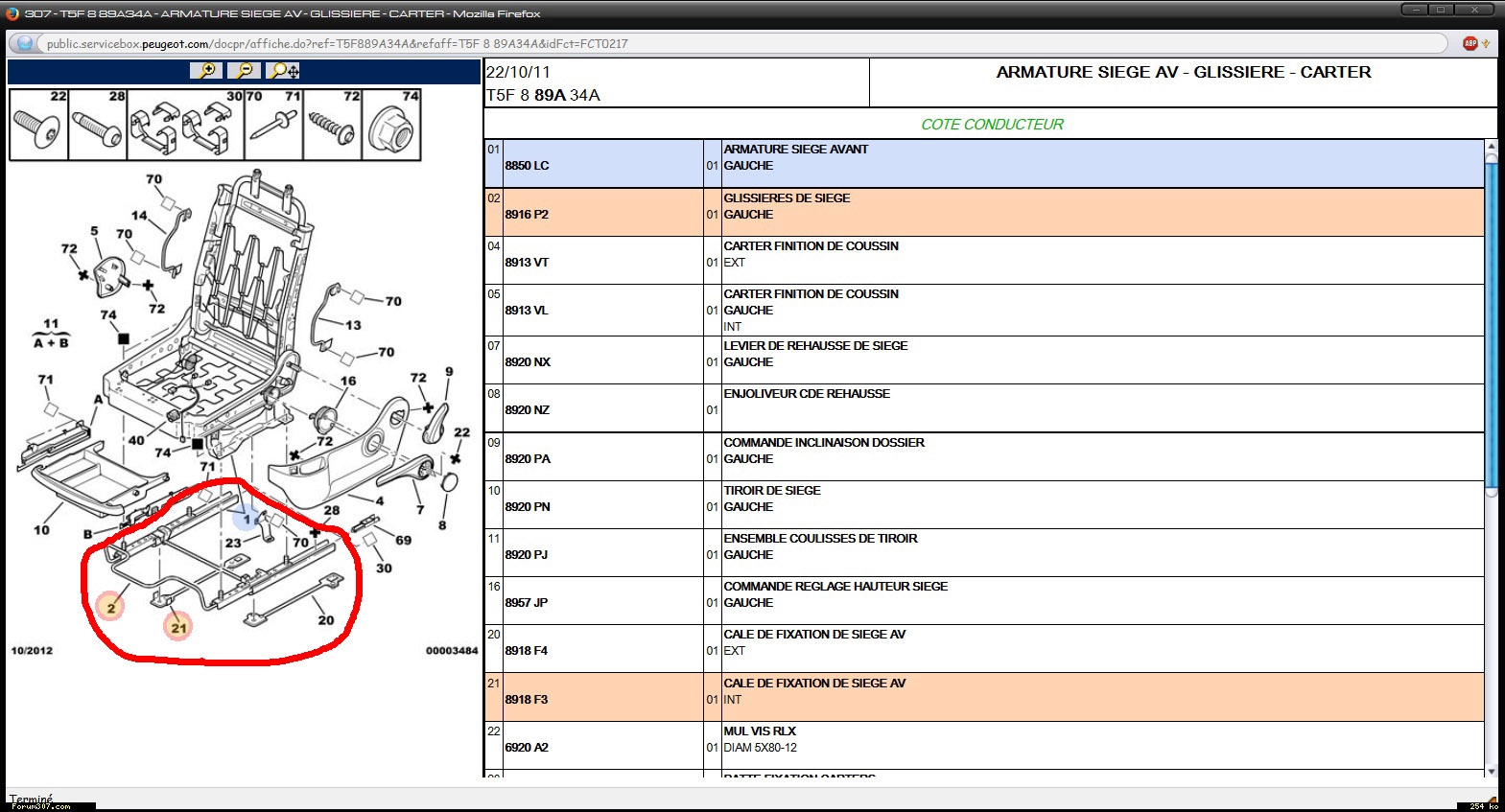The width and height of the screenshot is (1505, 812).
Task: Click scrollbar up arrow of parts list
Action: tap(1491, 147)
